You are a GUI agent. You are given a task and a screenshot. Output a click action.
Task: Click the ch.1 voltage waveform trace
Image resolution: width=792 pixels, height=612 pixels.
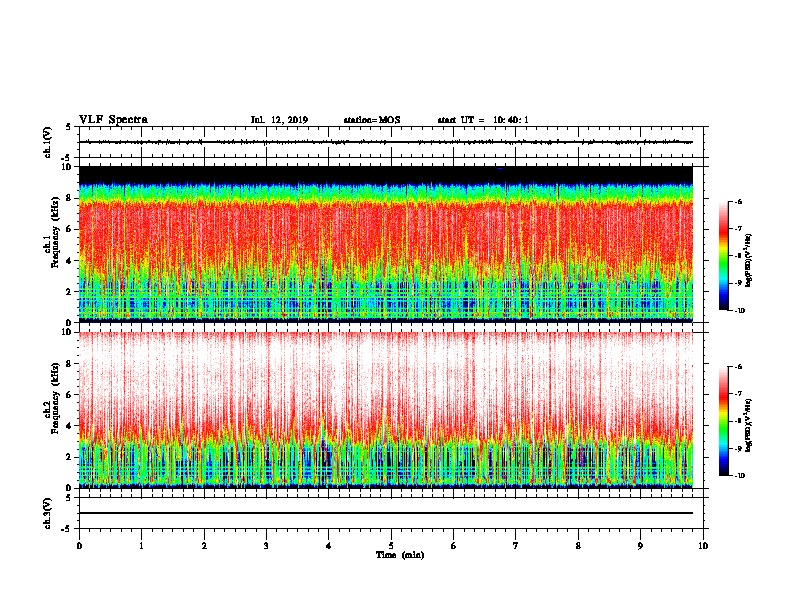386,142
